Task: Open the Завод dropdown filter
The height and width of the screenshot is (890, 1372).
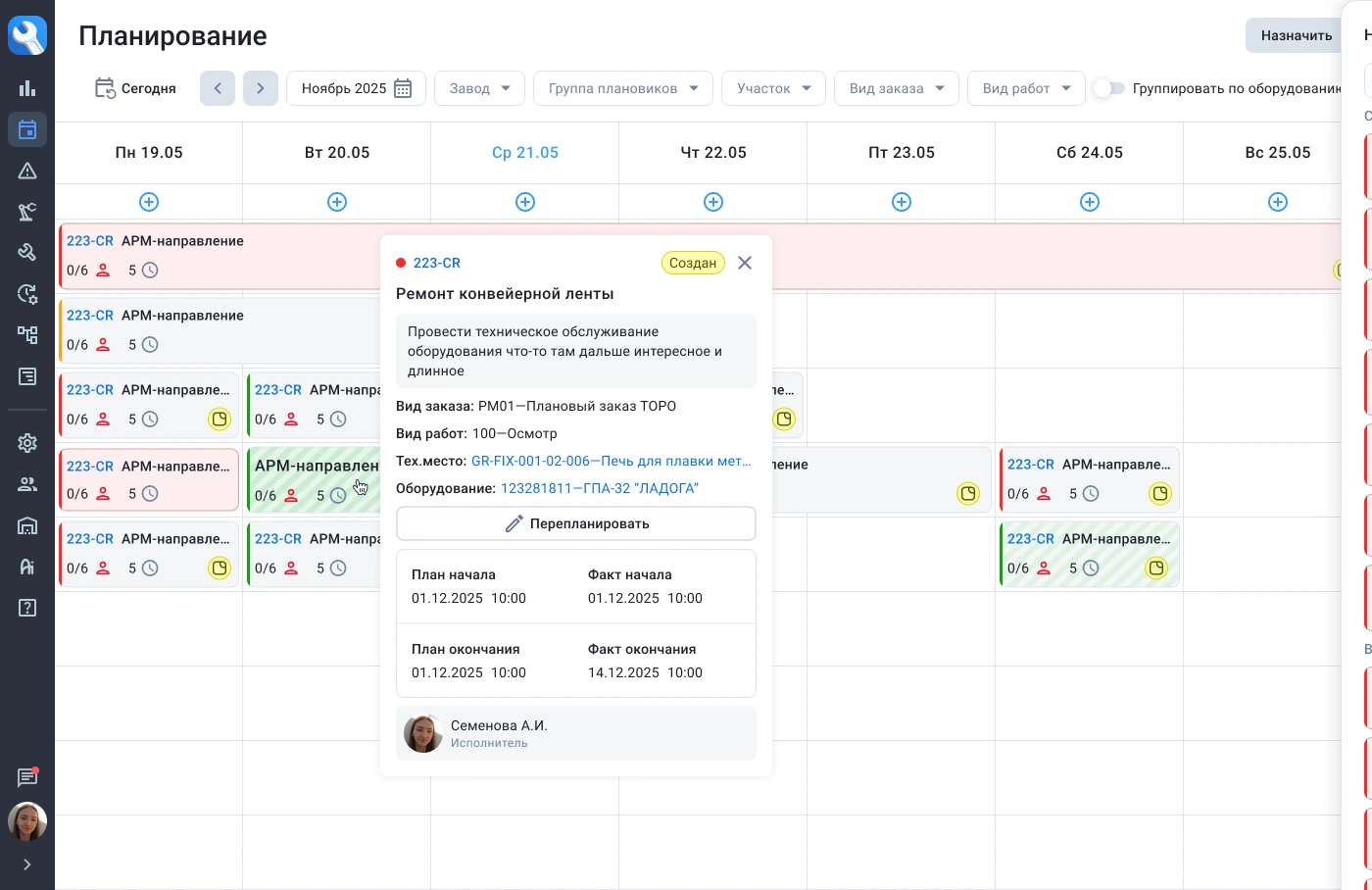Action: [x=479, y=88]
